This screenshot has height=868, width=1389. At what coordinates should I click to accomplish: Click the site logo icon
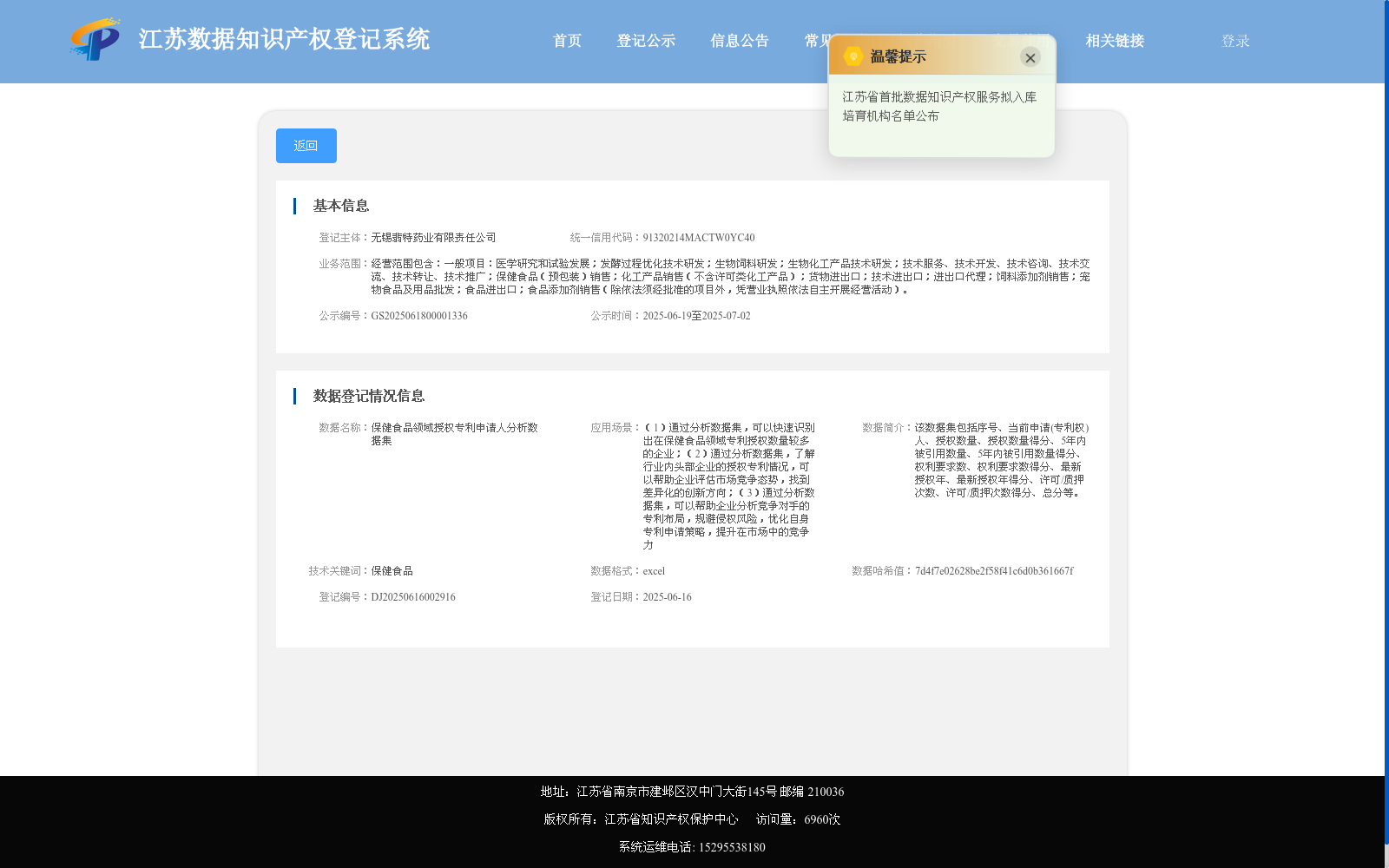tap(95, 39)
